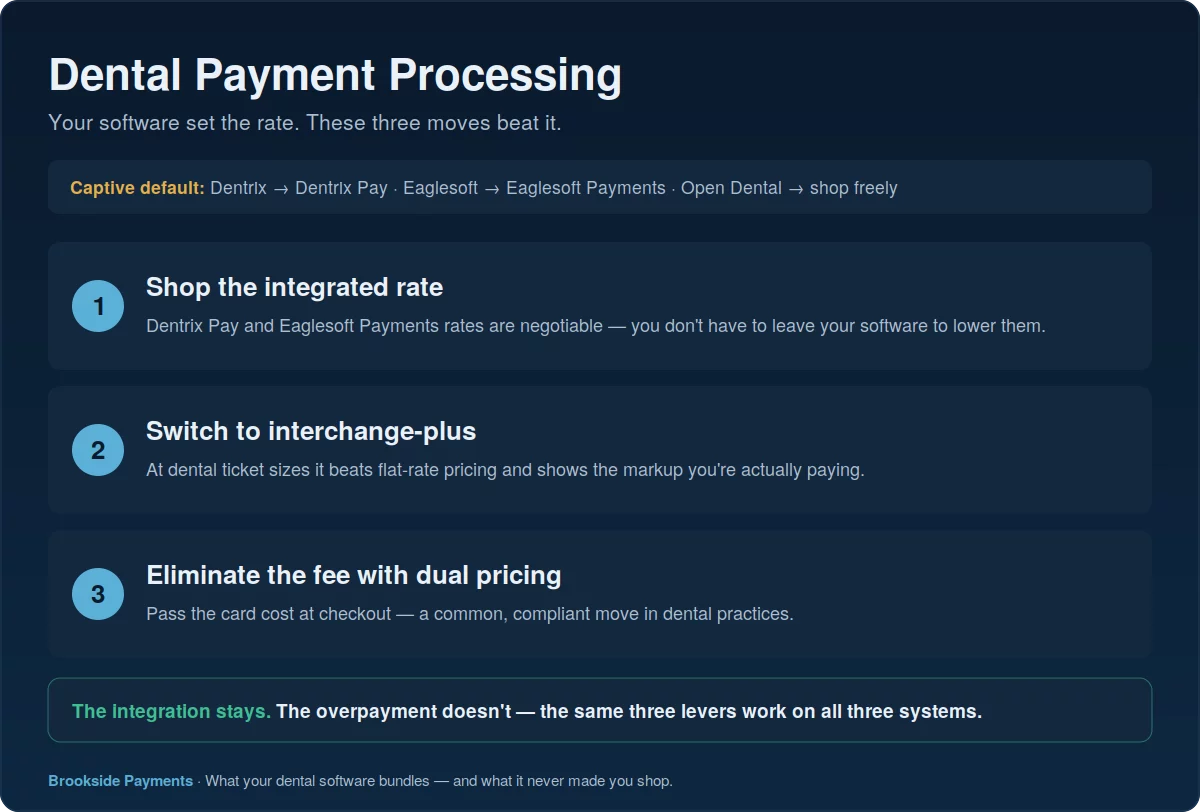The image size is (1200, 812).
Task: Select "Eliminate the fee with dual pricing" heading
Action: tap(353, 576)
